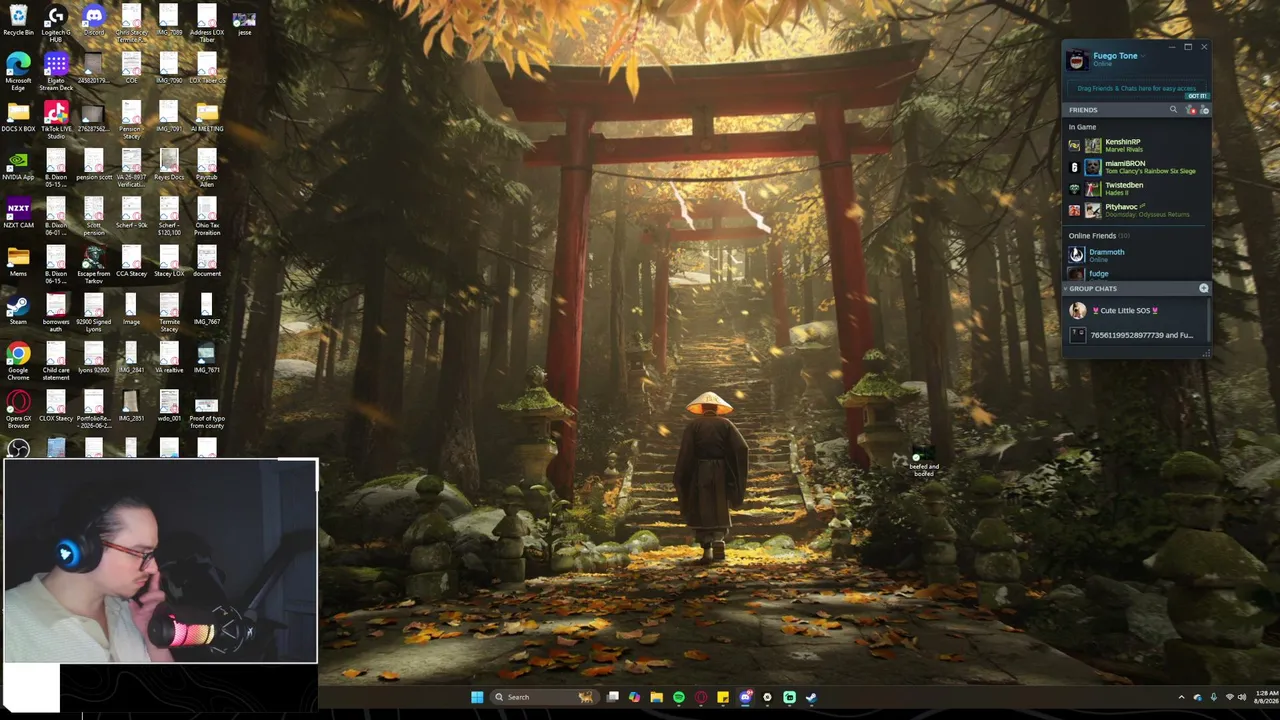
Task: Select the 92900 Signed Lyons file
Action: click(x=94, y=313)
